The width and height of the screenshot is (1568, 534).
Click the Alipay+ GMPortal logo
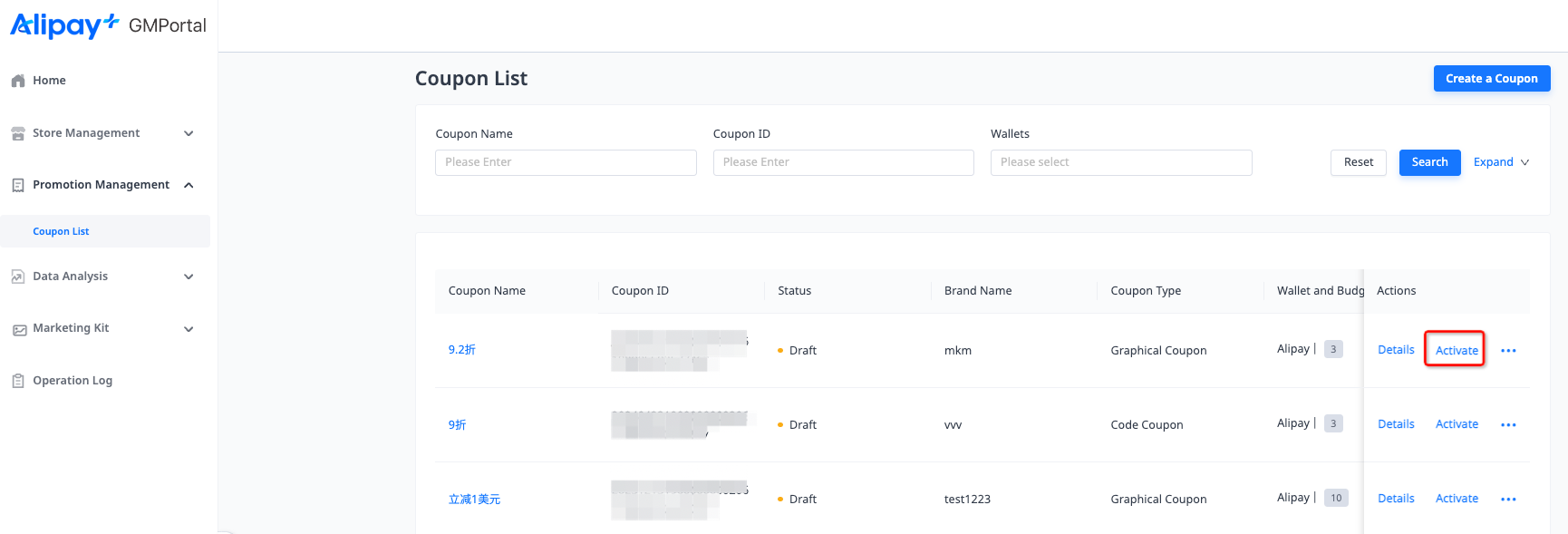pyautogui.click(x=107, y=25)
